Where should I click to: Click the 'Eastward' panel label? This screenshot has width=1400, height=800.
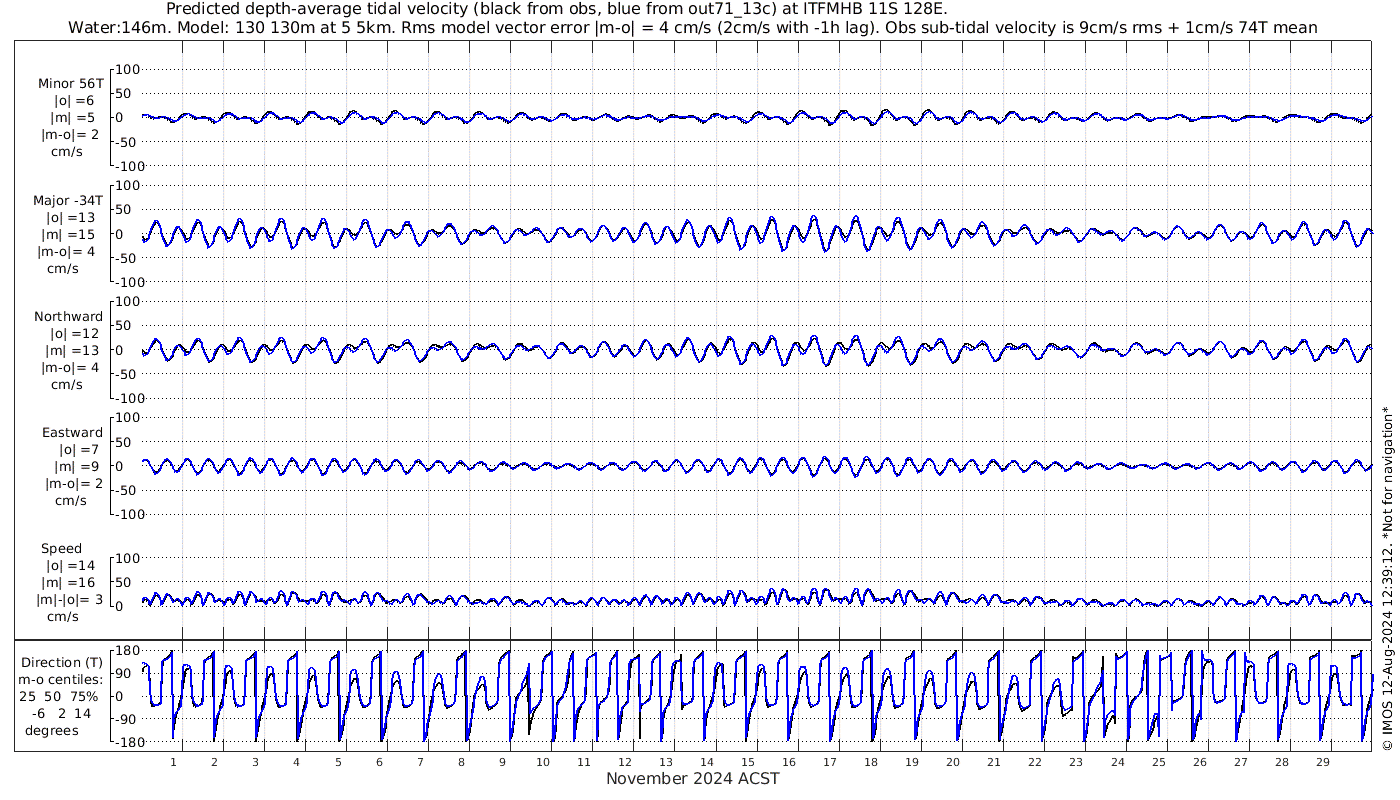pos(72,433)
